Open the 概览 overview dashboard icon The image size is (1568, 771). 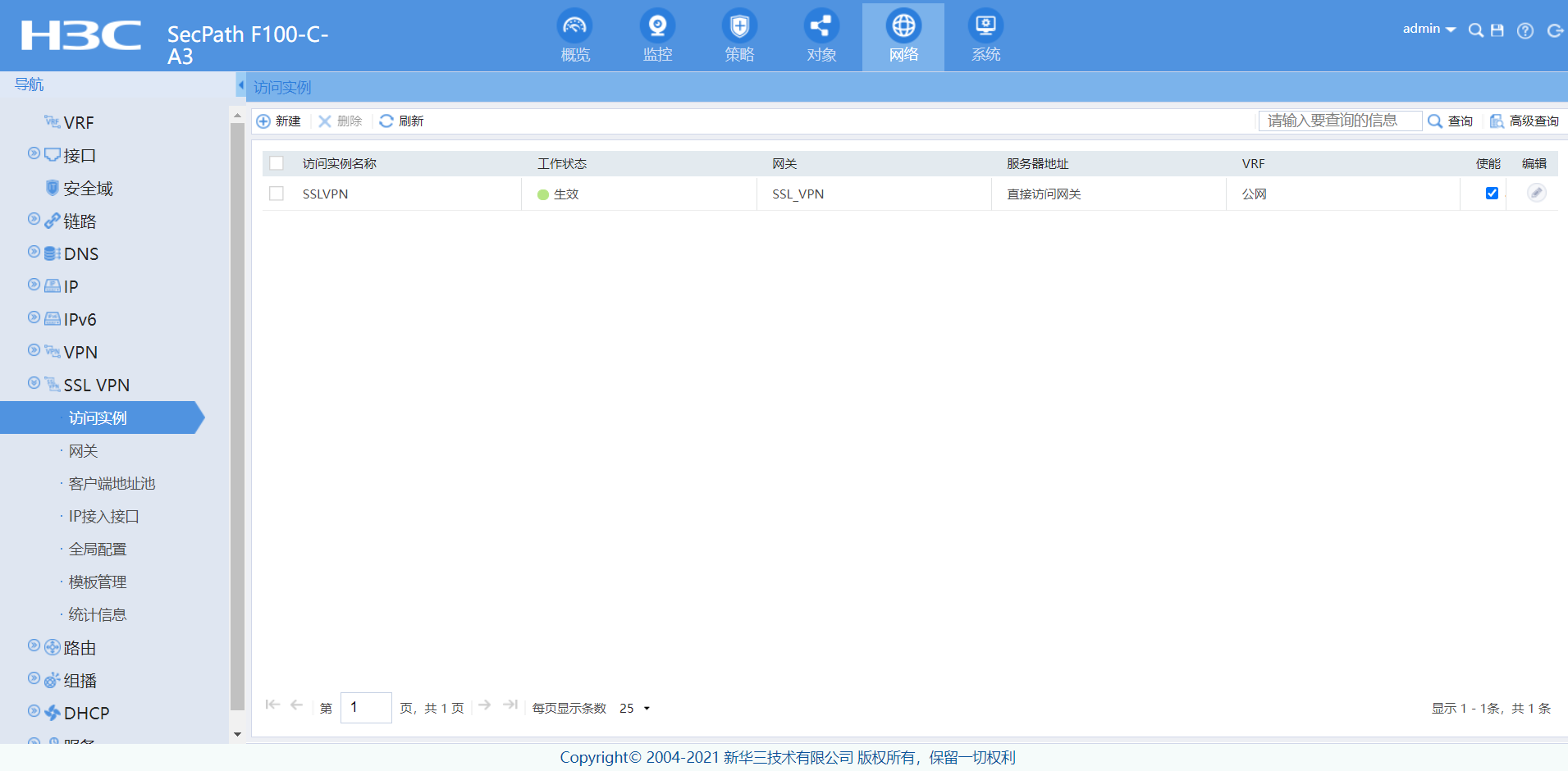pyautogui.click(x=574, y=27)
